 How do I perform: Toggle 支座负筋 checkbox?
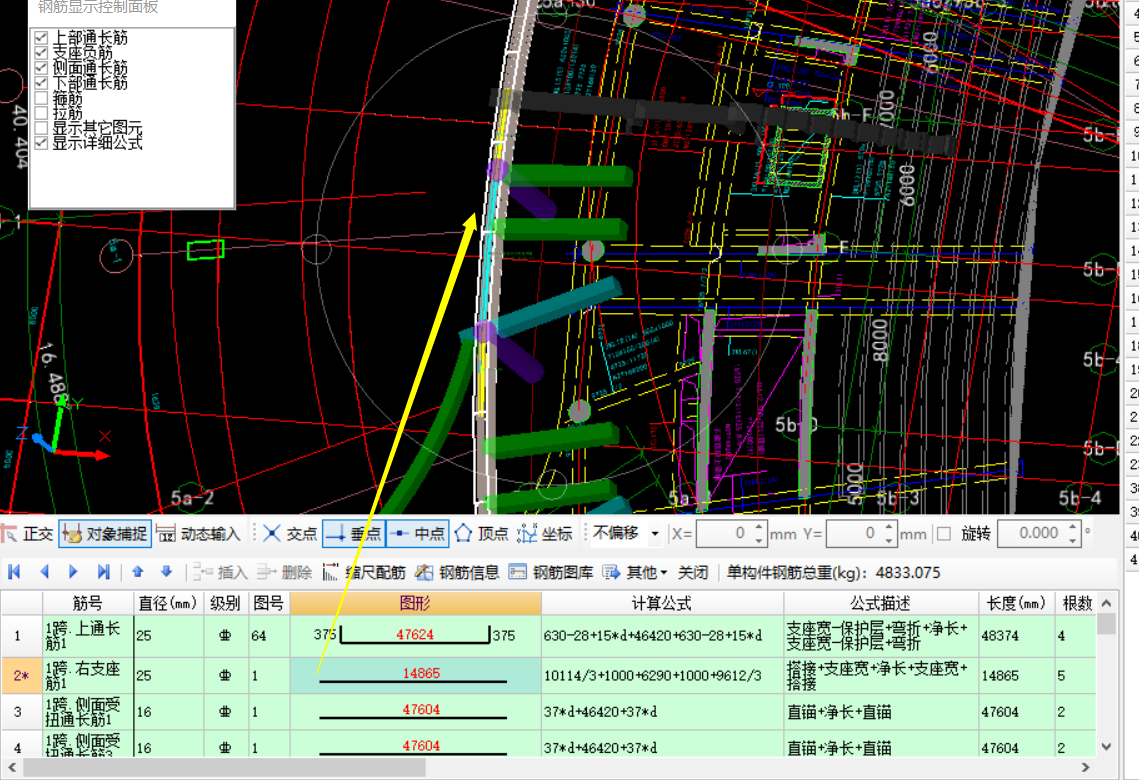(41, 52)
